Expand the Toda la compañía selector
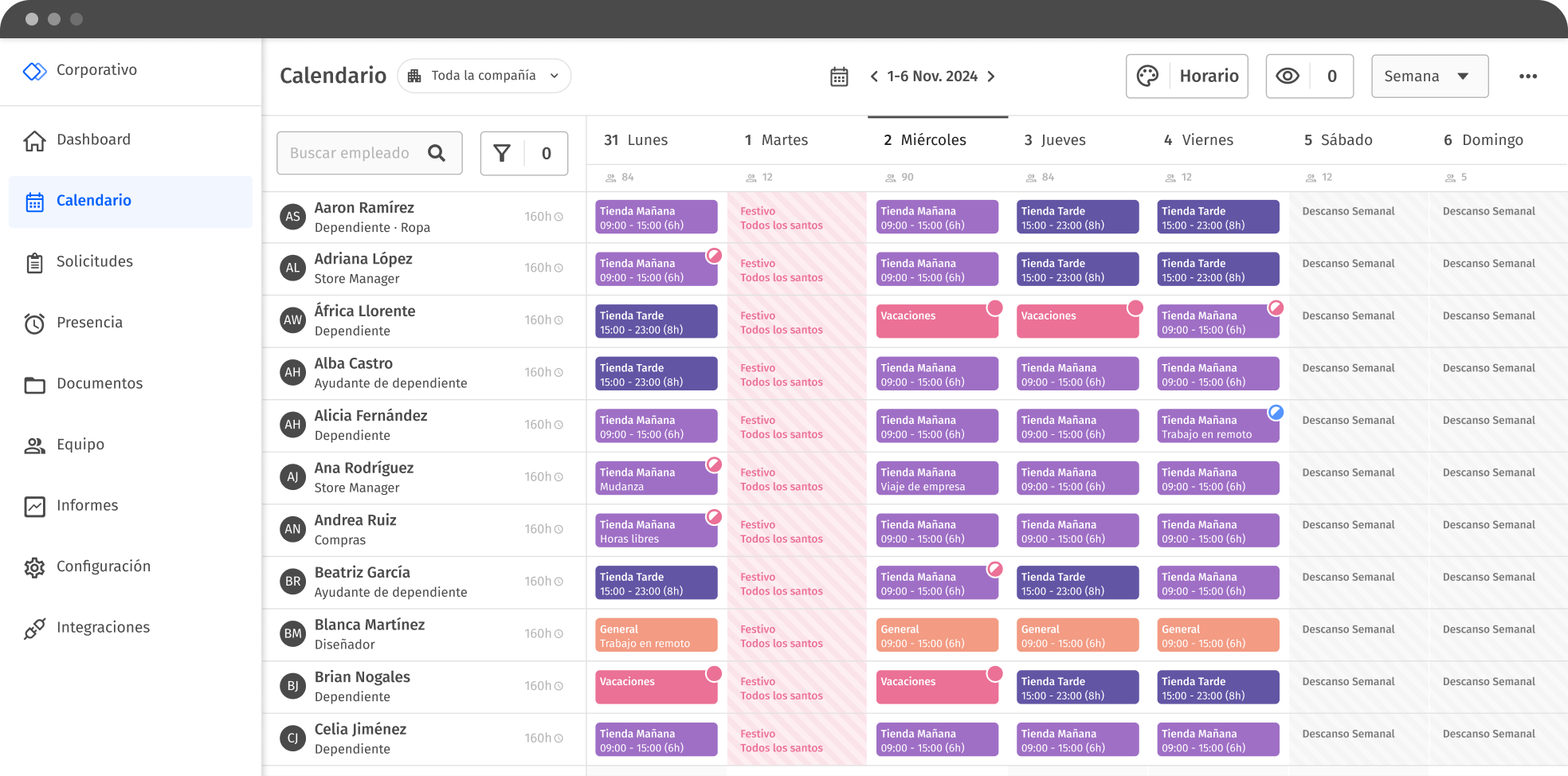 (x=484, y=75)
